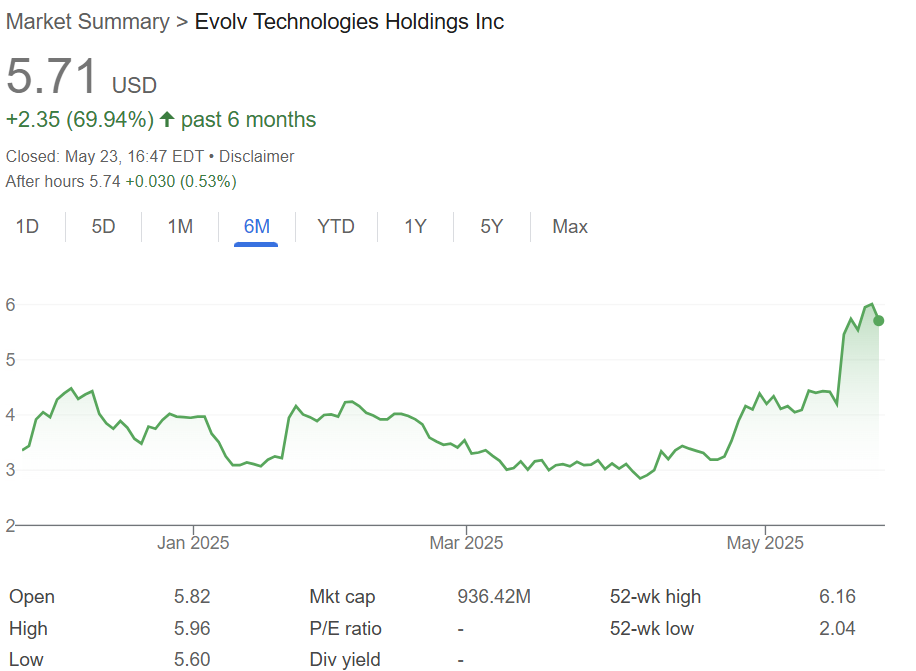The width and height of the screenshot is (916, 671).
Task: Click the green up arrow icon
Action: coord(167,120)
